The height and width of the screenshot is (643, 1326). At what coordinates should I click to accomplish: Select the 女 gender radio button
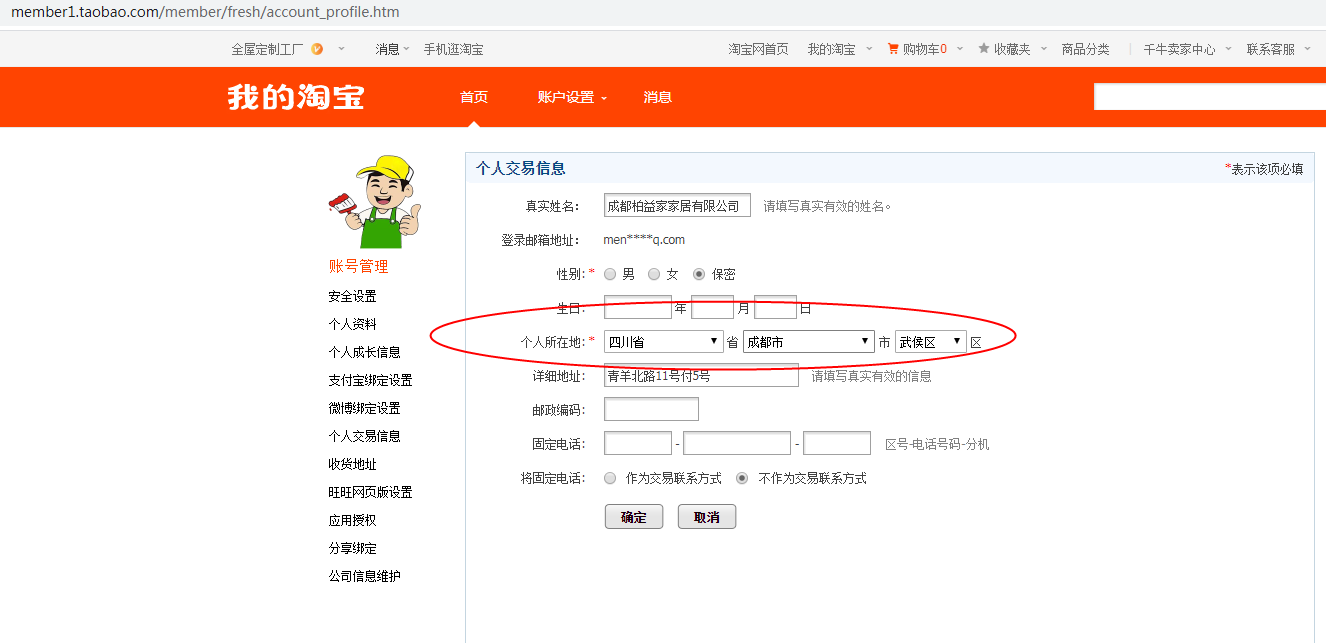[x=654, y=274]
